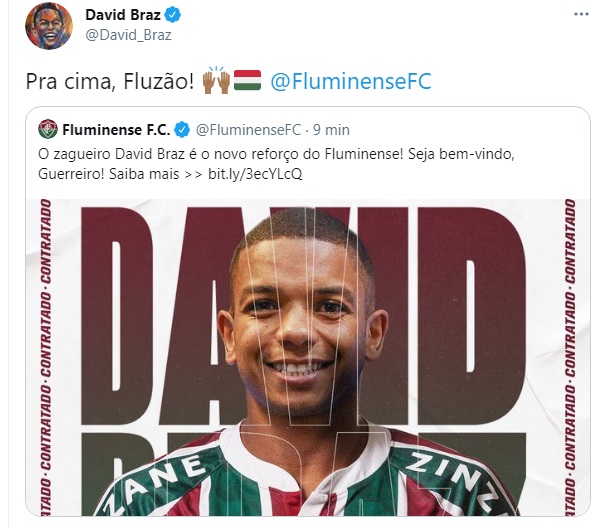Click the 9 min timestamp
This screenshot has width=601, height=528.
(x=331, y=130)
